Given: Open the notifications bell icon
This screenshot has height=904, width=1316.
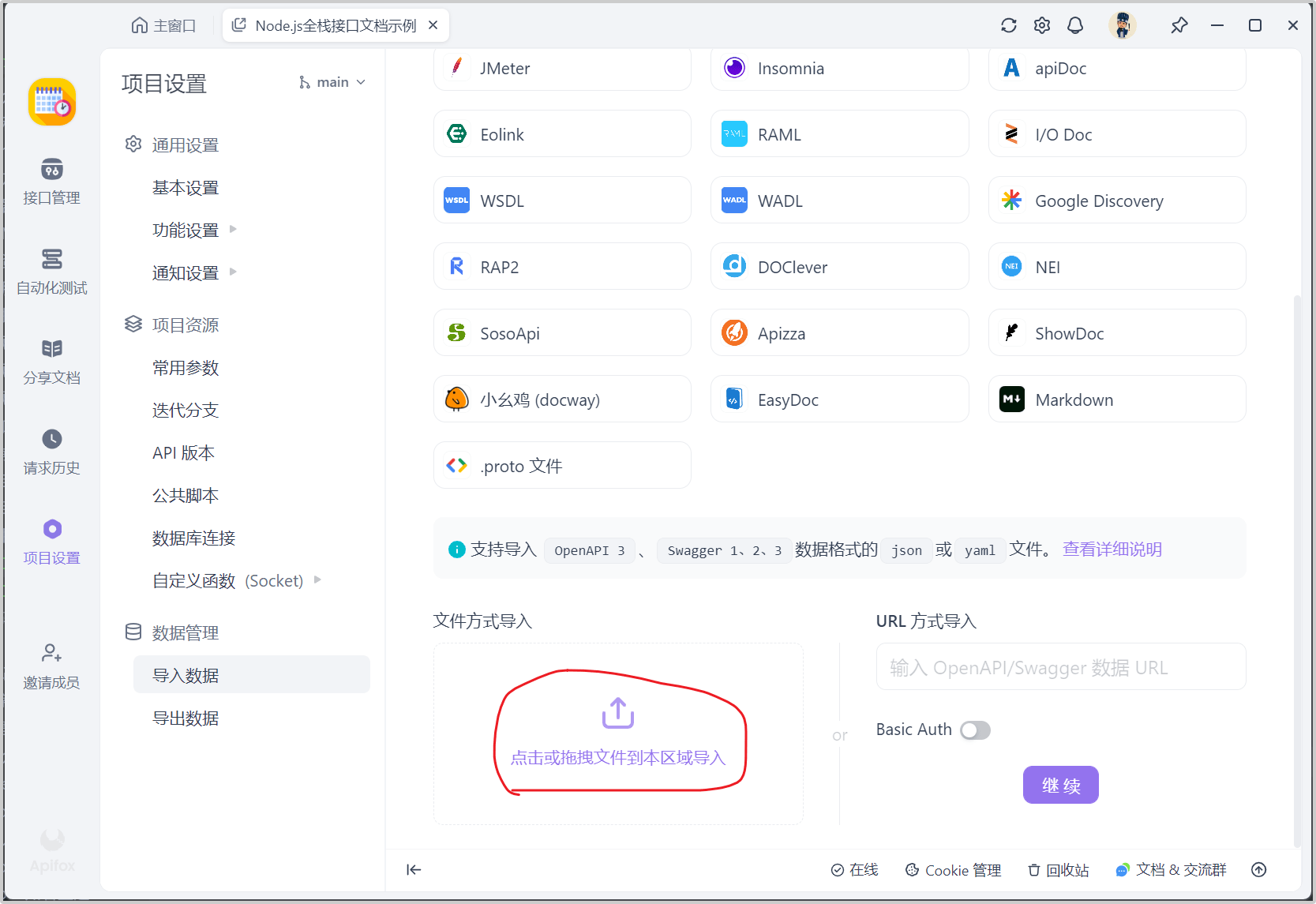Looking at the screenshot, I should 1075,25.
